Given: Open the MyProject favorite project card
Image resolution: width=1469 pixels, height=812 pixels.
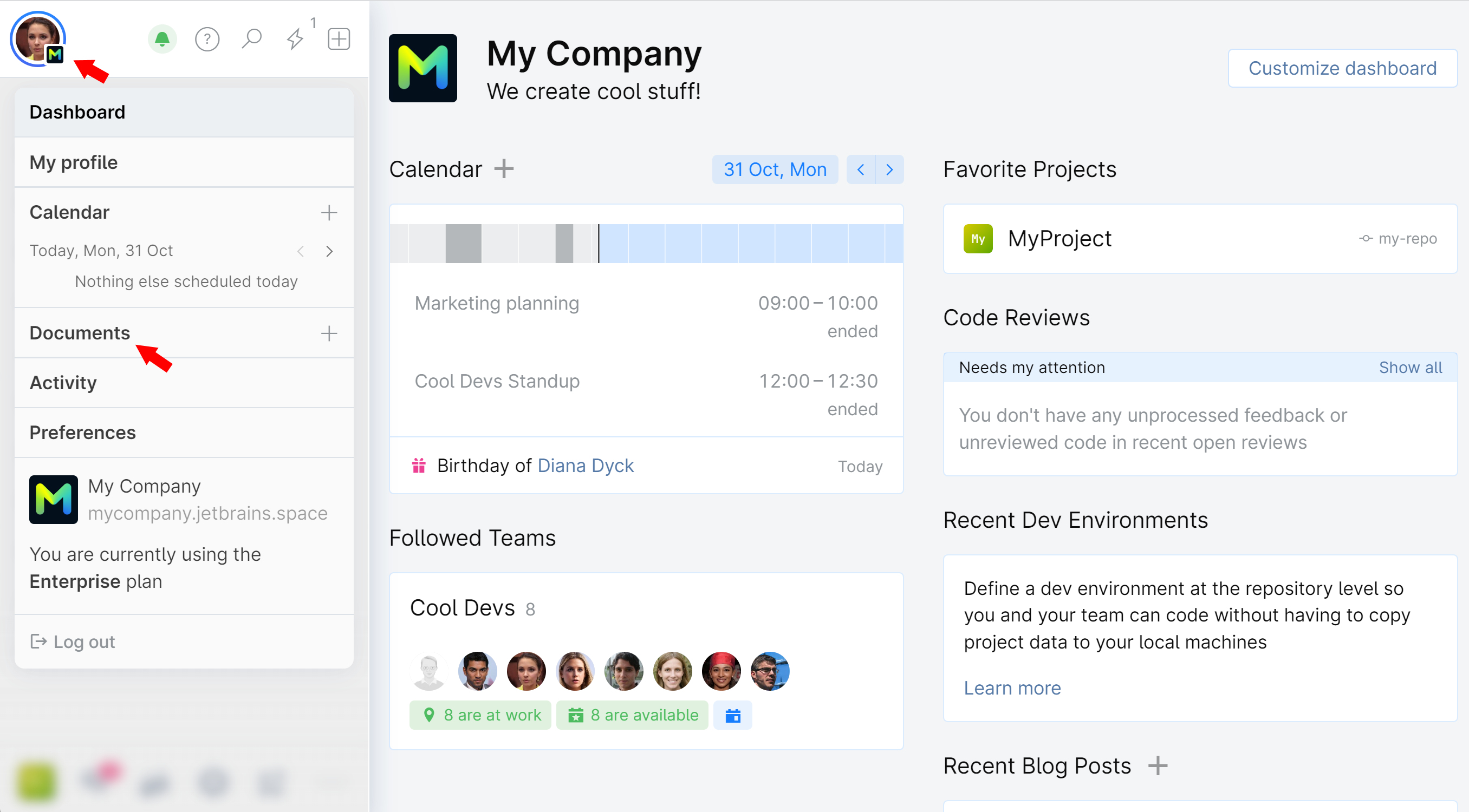Looking at the screenshot, I should click(x=1059, y=239).
